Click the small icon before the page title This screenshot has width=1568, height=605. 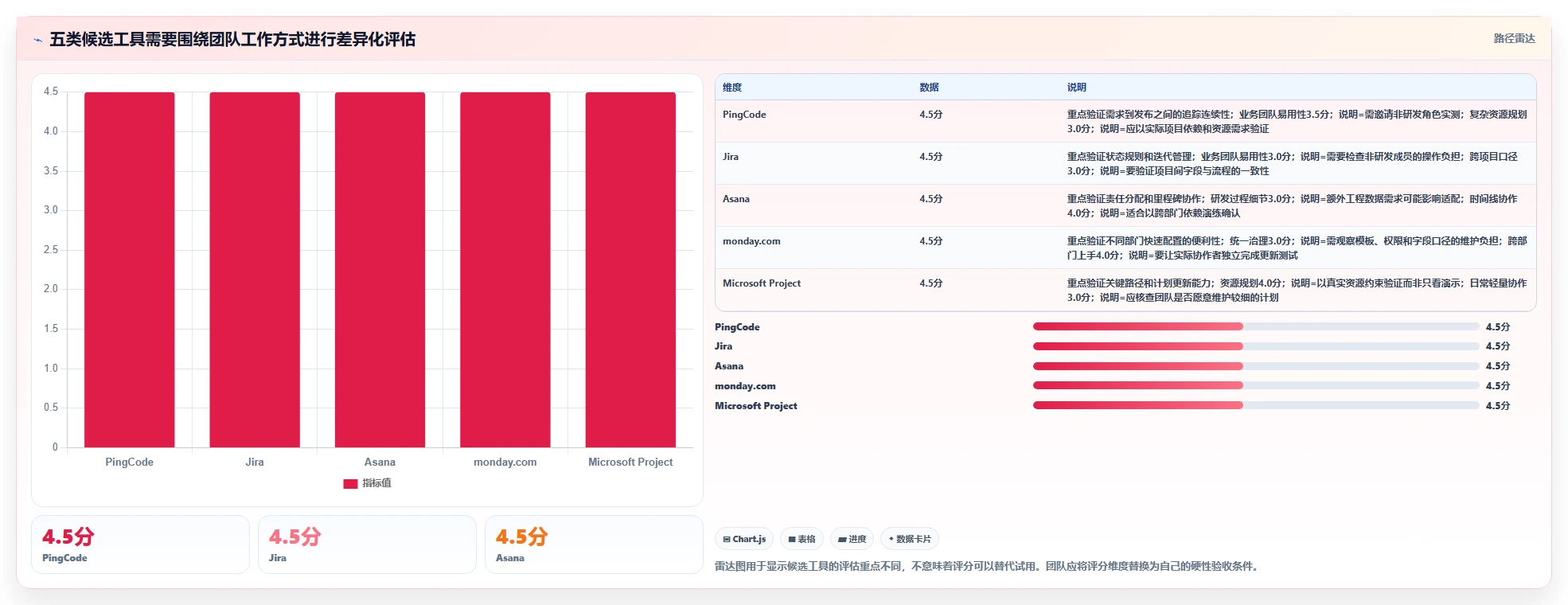point(37,40)
